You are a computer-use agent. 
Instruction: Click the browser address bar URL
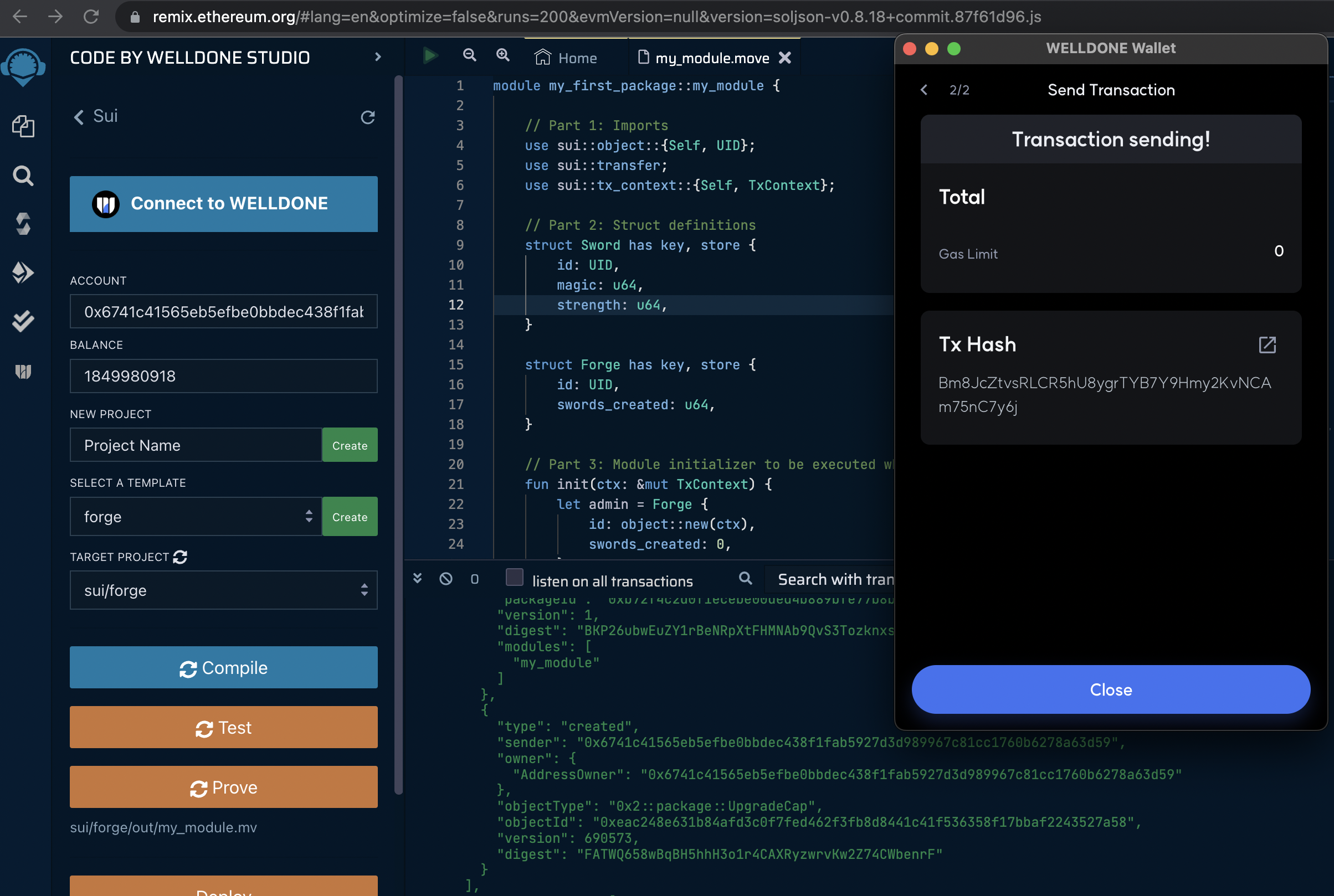click(x=597, y=17)
